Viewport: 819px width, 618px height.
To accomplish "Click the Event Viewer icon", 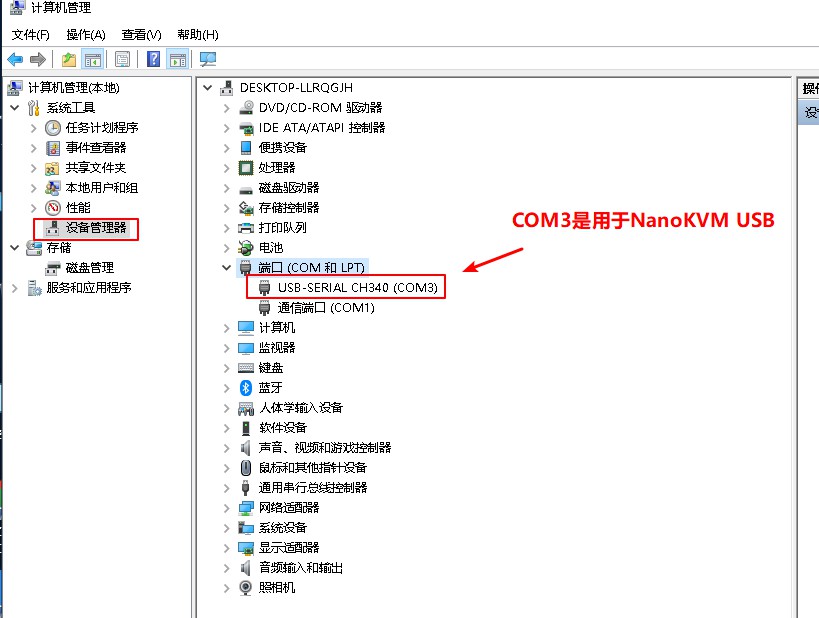I will pos(53,148).
